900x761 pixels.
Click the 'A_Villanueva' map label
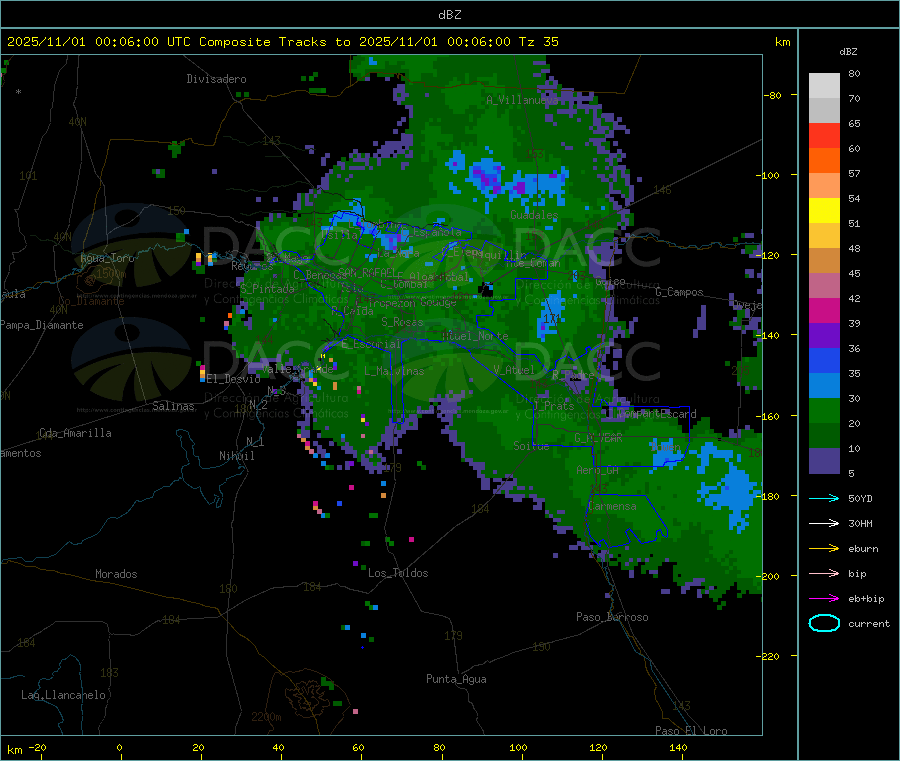point(522,100)
